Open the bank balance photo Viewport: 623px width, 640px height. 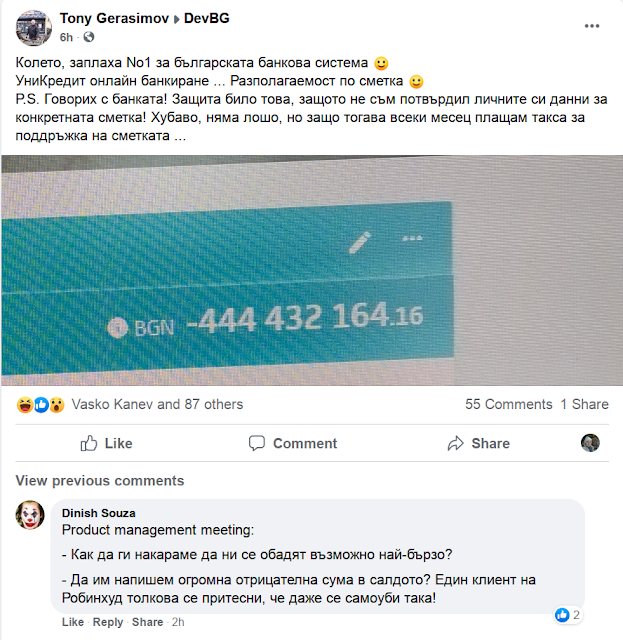click(312, 270)
